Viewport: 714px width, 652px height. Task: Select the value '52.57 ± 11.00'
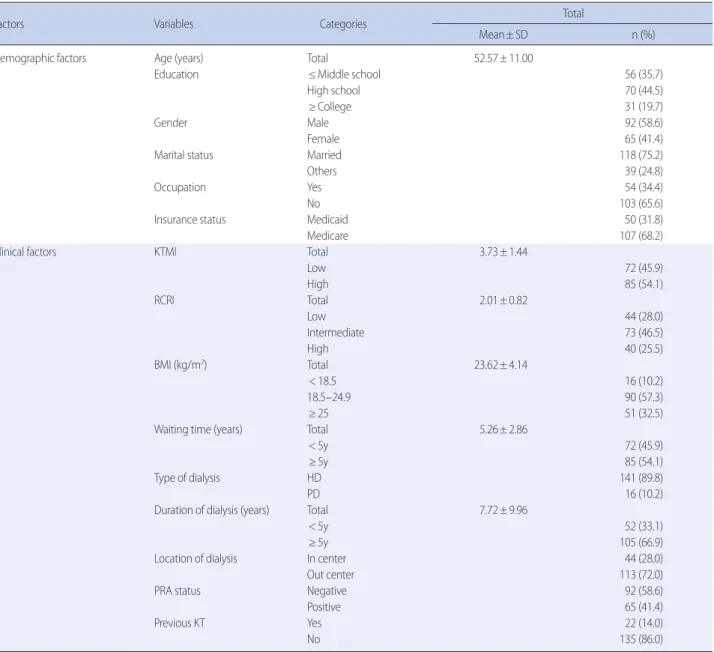click(x=503, y=58)
